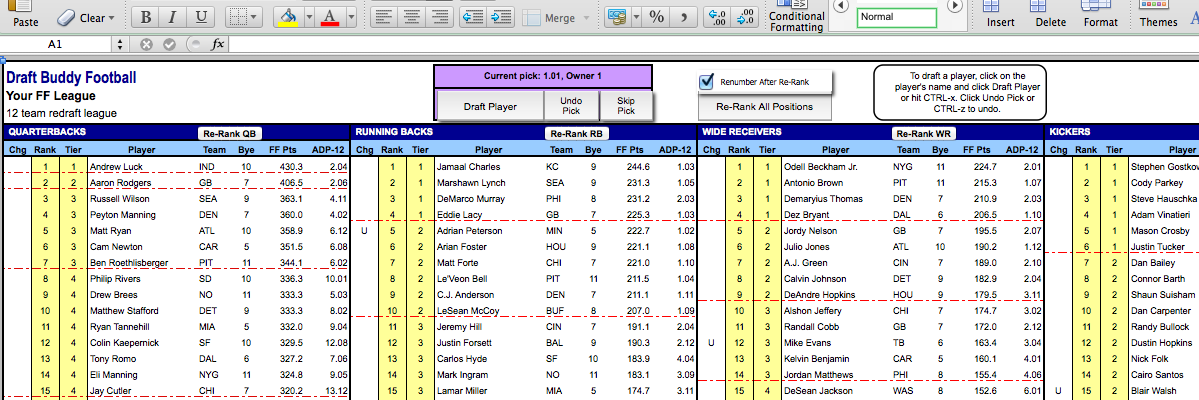The height and width of the screenshot is (400, 1199).
Task: Increase indent
Action: tap(501, 17)
